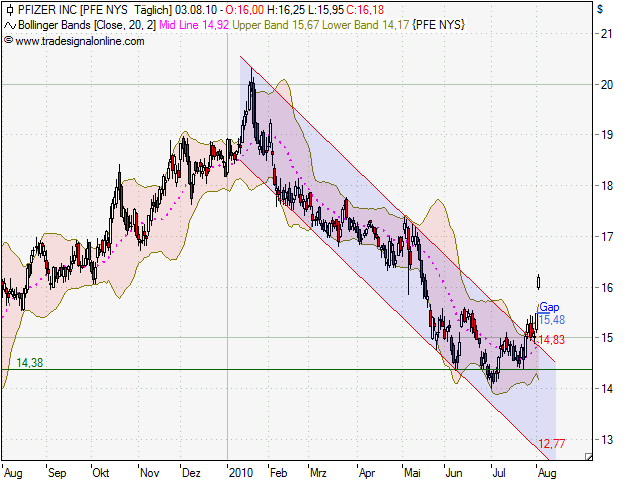The width and height of the screenshot is (640, 480).
Task: Click the Nov timeline label
Action: [x=149, y=473]
